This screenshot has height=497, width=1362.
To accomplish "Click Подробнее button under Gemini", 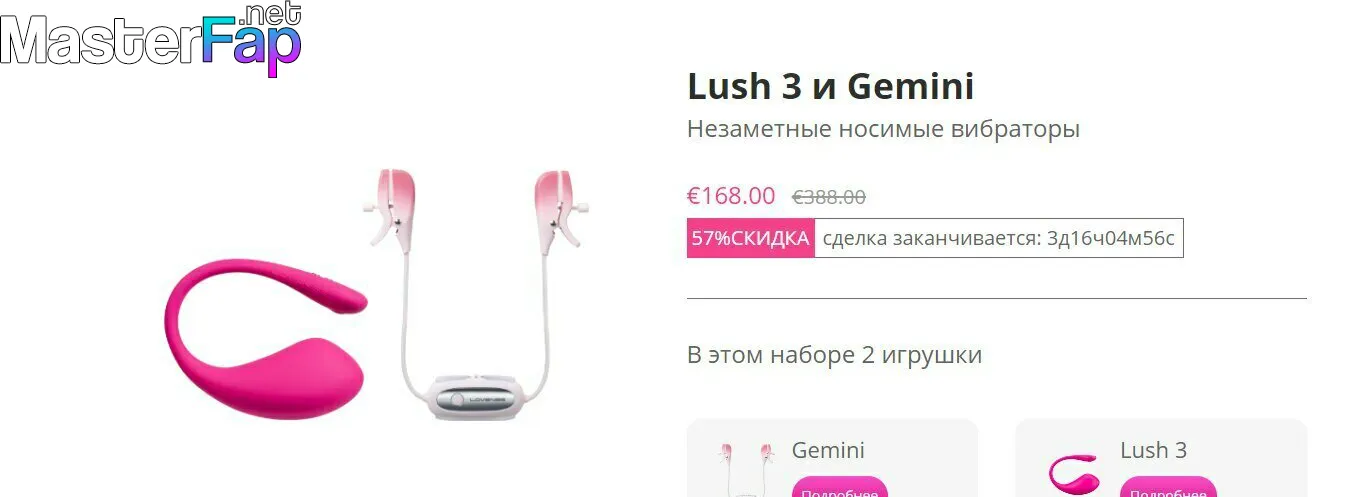I will tap(840, 487).
